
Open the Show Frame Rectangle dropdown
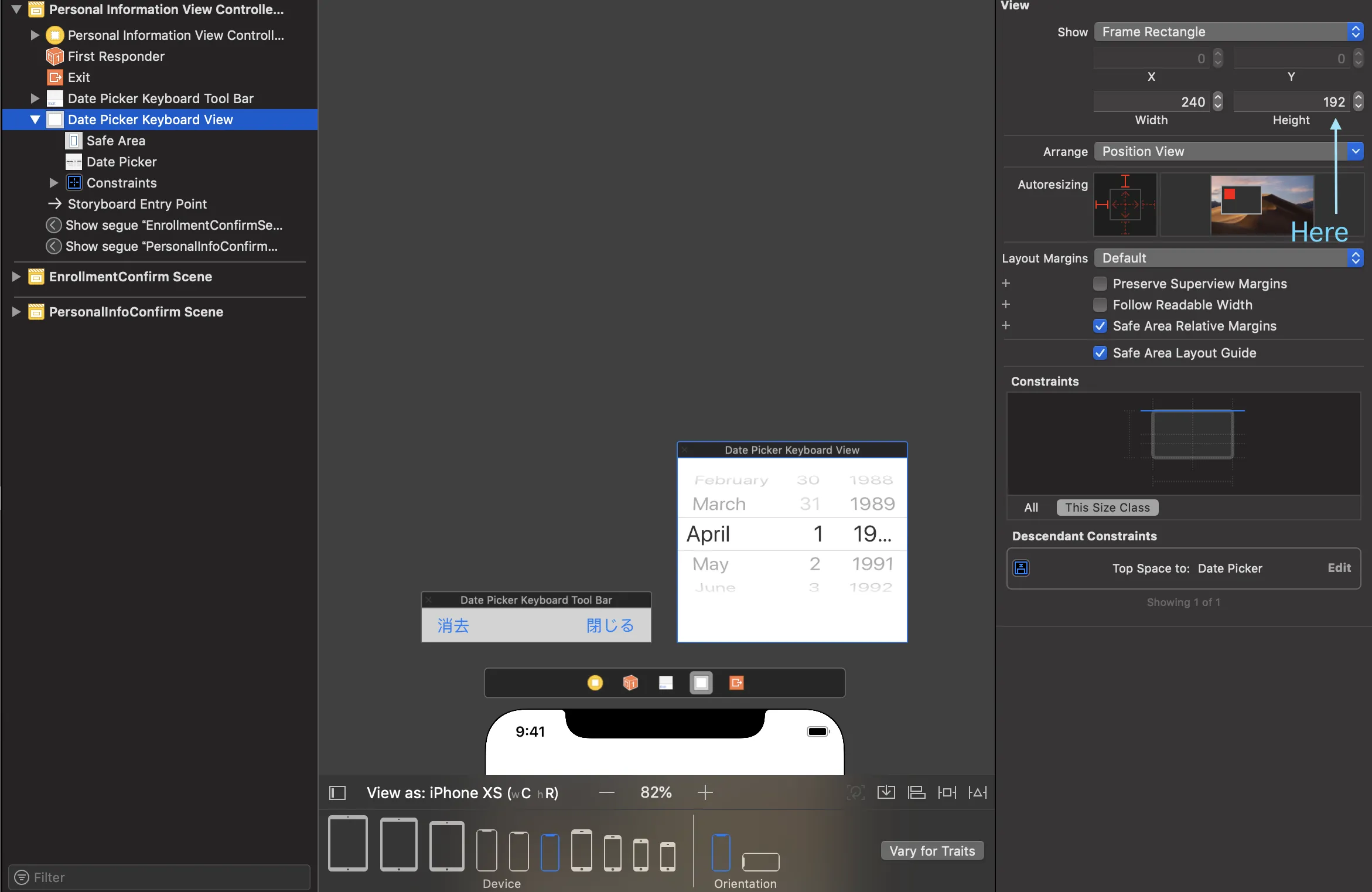click(x=1228, y=32)
